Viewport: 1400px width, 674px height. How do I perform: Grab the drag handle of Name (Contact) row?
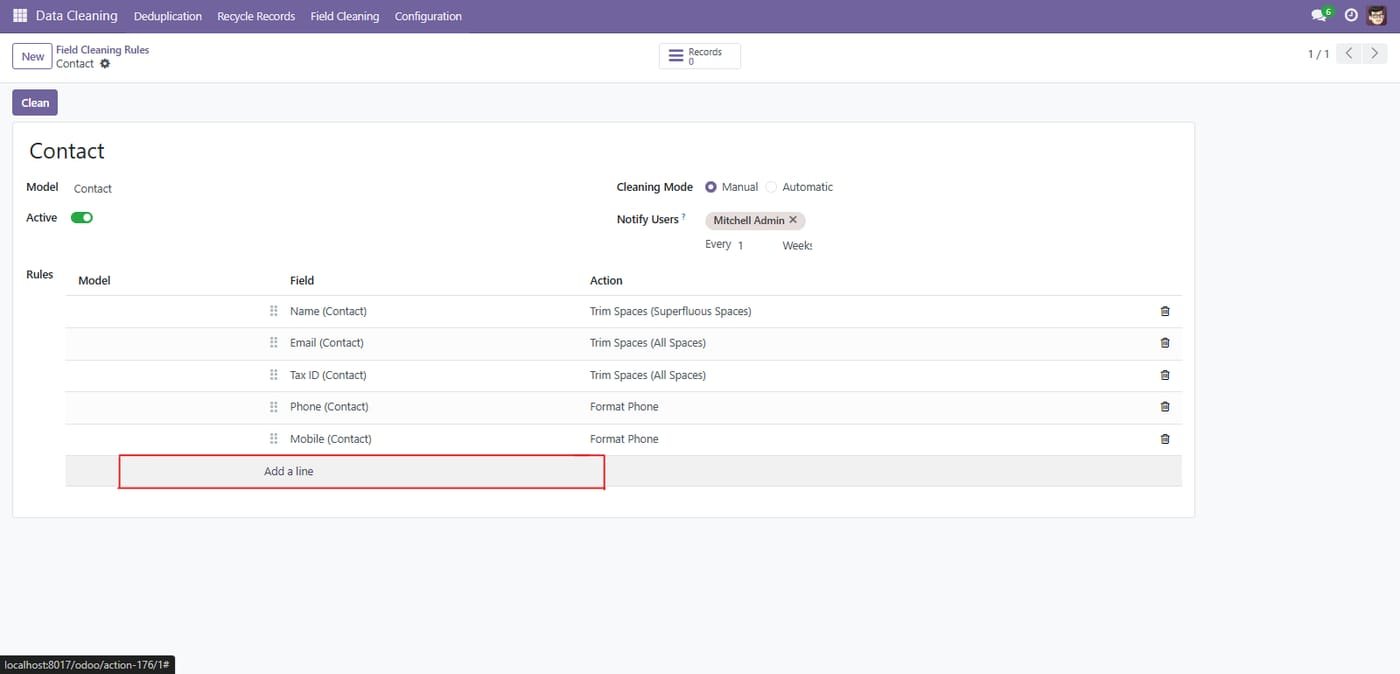coord(273,311)
